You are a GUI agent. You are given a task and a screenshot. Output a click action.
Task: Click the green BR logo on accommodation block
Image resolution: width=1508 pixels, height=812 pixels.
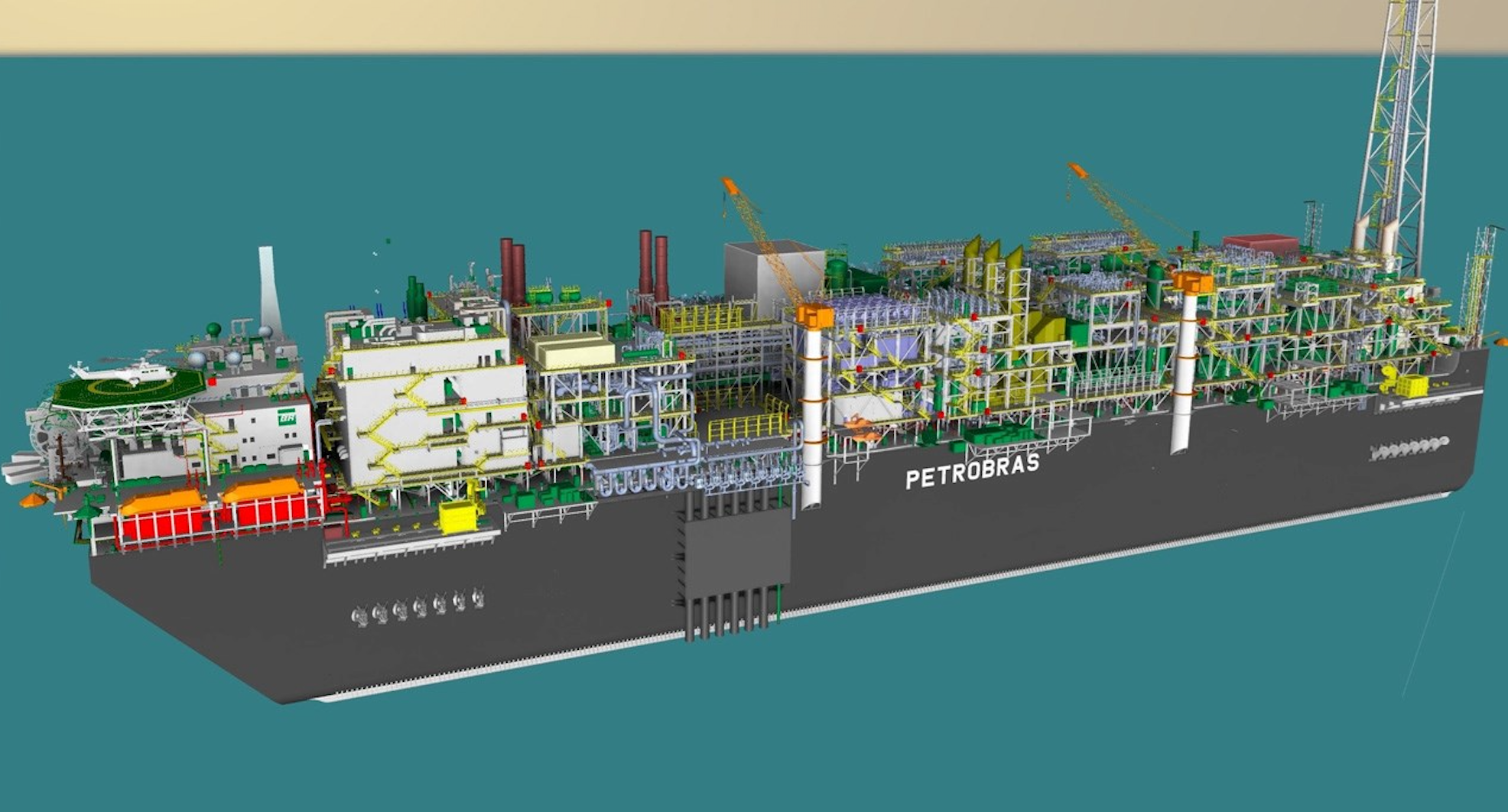point(287,417)
